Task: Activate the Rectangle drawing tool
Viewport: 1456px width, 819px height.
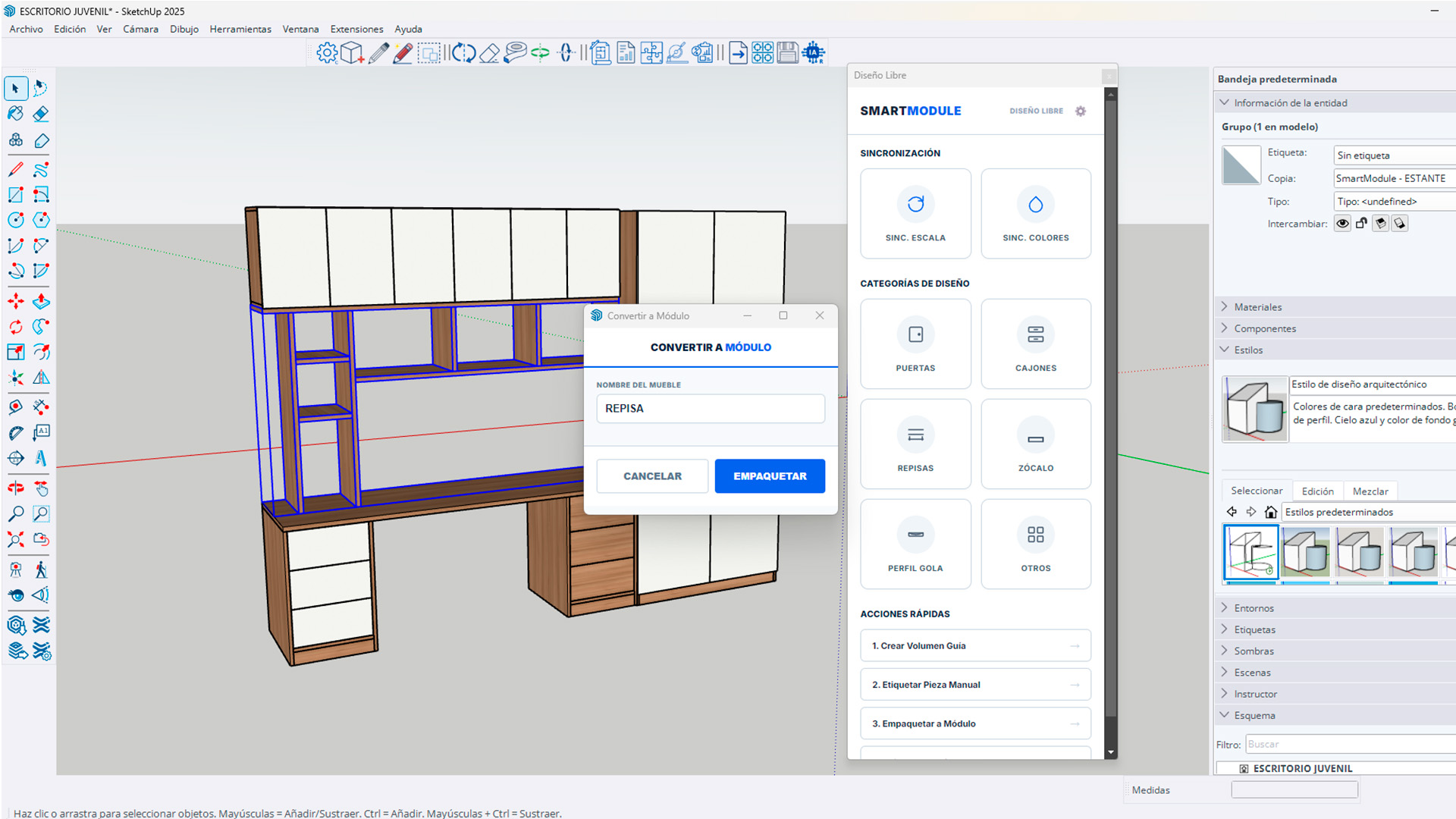Action: click(16, 195)
